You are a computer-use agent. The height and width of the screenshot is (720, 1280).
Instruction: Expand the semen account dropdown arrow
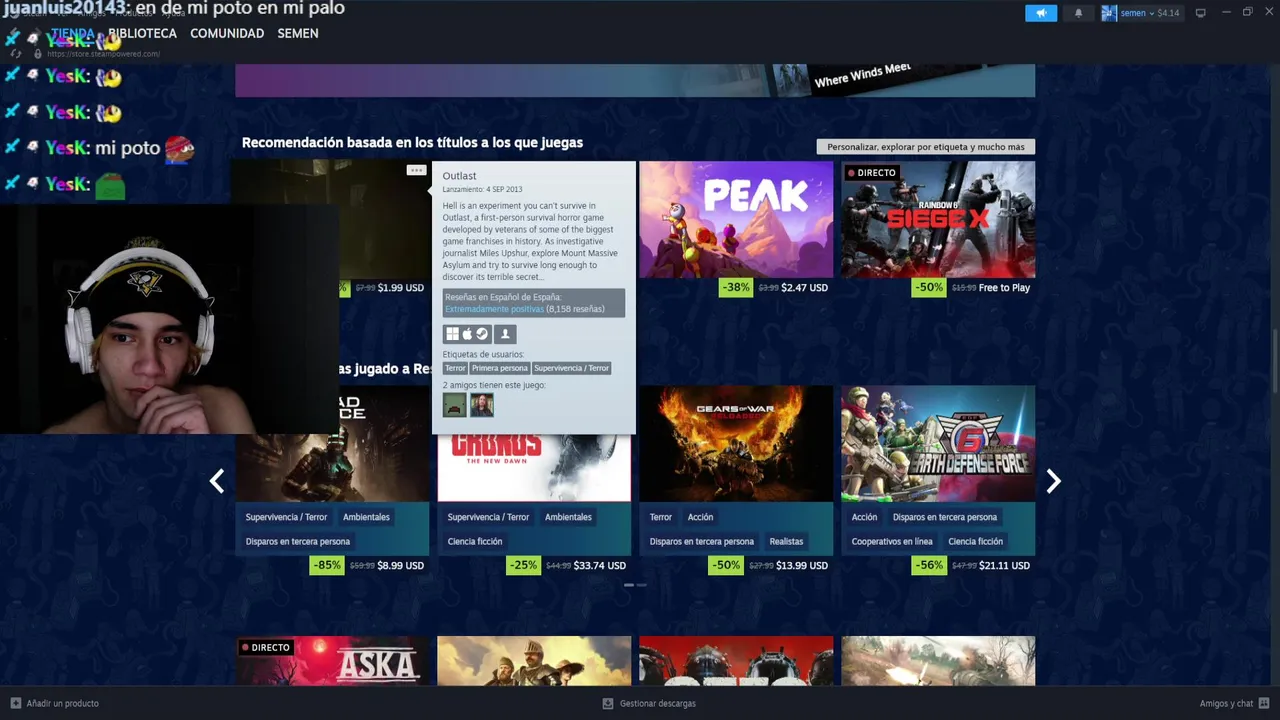1152,13
